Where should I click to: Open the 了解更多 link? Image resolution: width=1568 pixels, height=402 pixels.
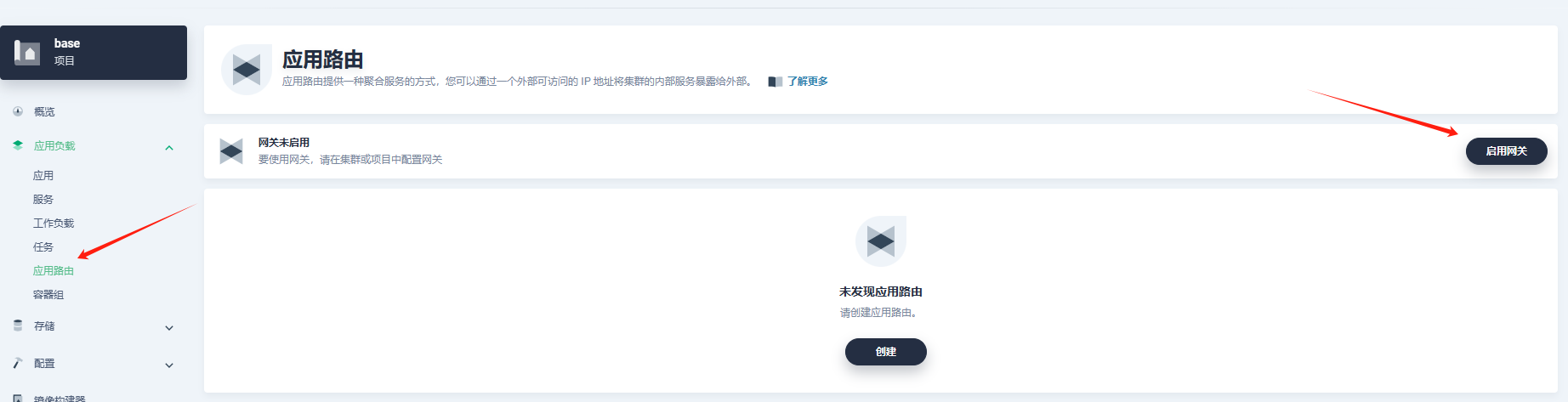tap(807, 82)
